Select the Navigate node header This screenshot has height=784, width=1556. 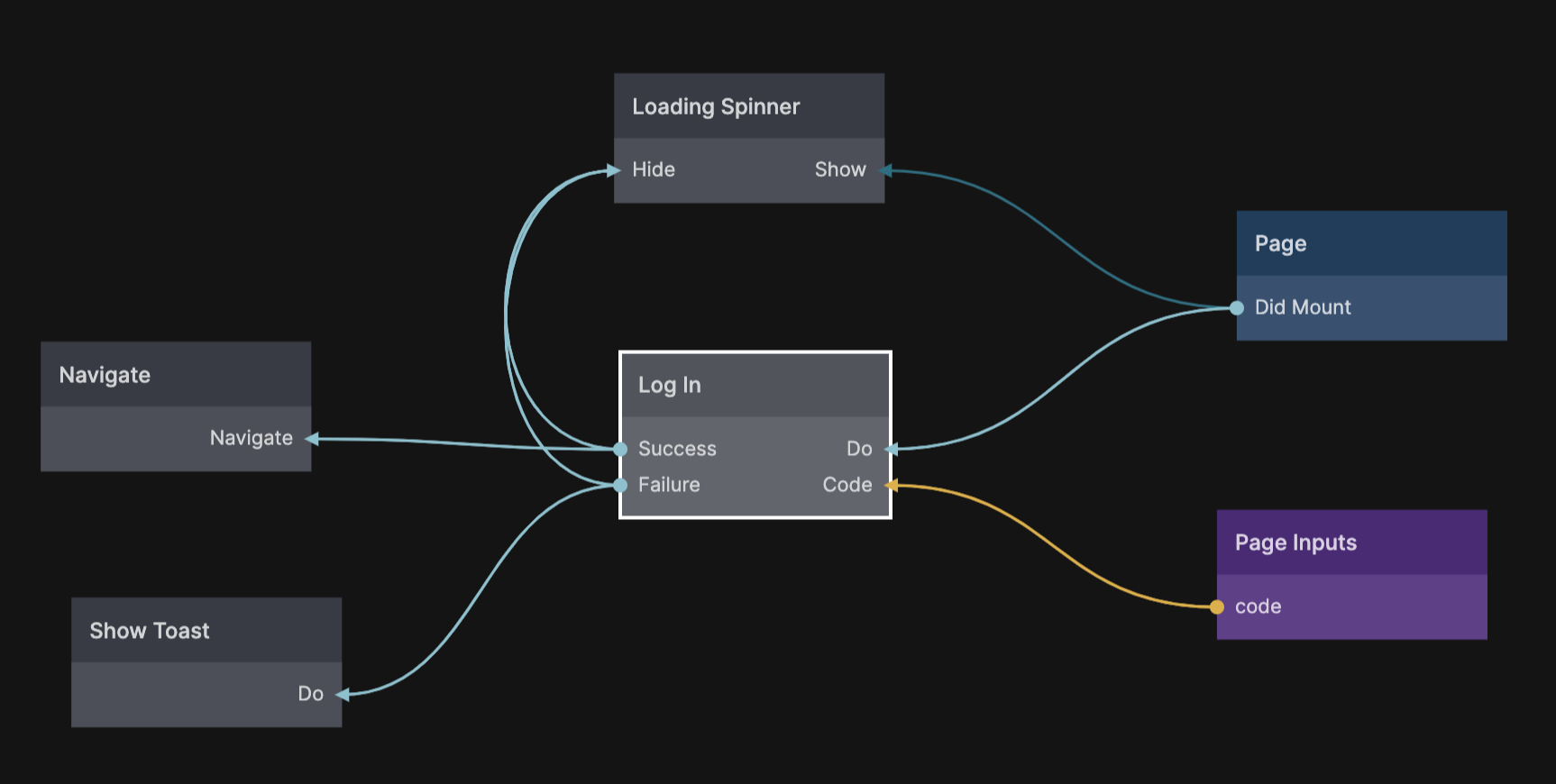coord(176,375)
